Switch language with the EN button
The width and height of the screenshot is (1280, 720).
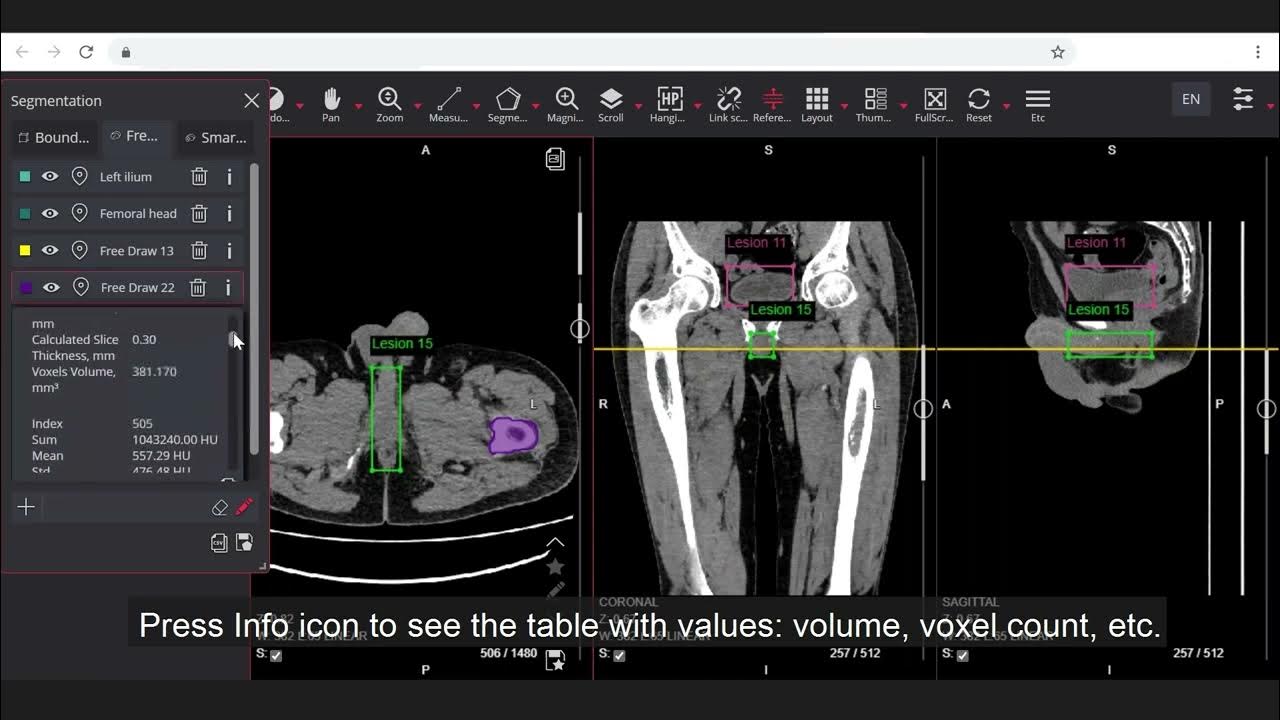point(1191,99)
